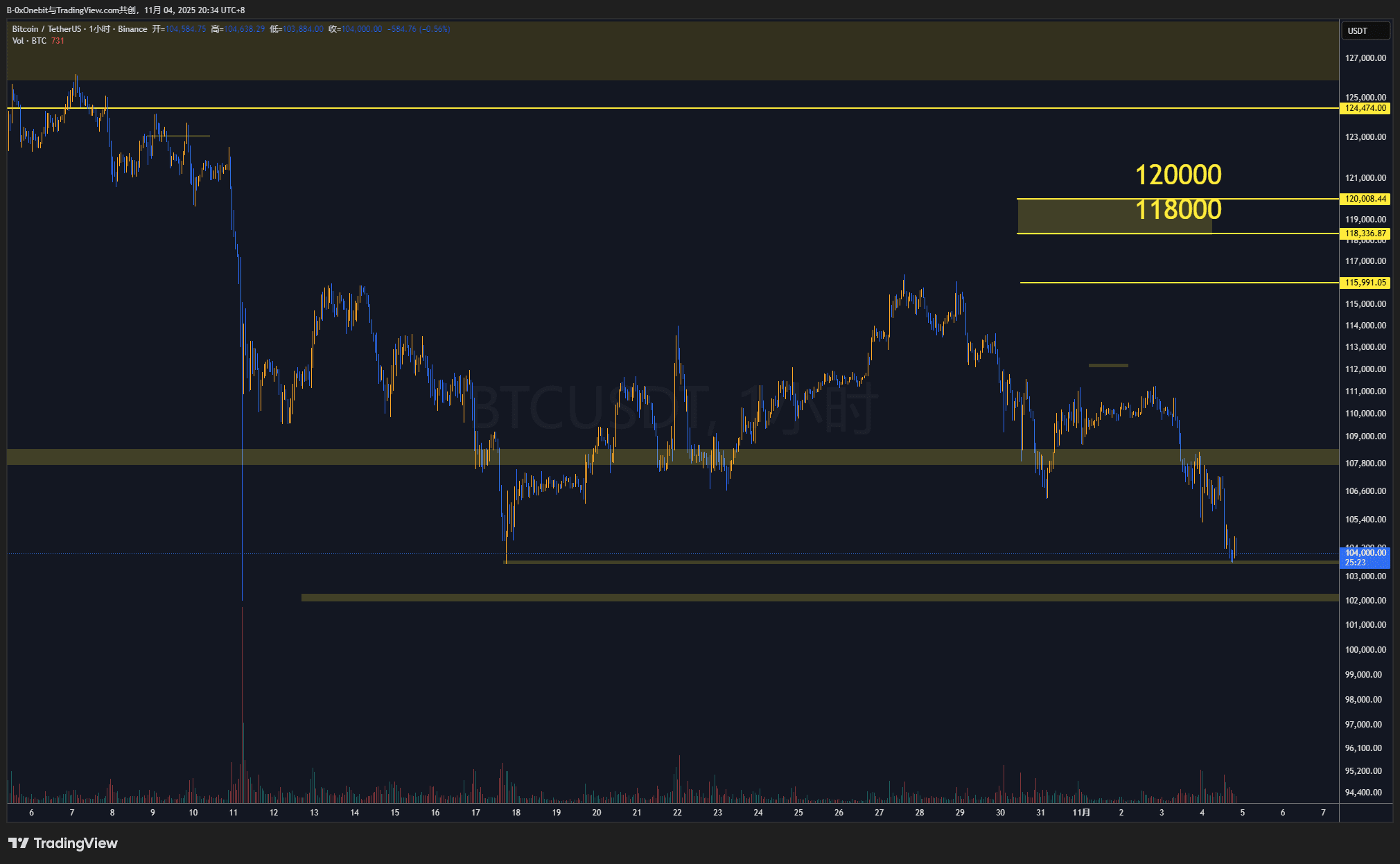Open the USDT currency selector
Viewport: 1400px width, 864px height.
coord(1365,30)
